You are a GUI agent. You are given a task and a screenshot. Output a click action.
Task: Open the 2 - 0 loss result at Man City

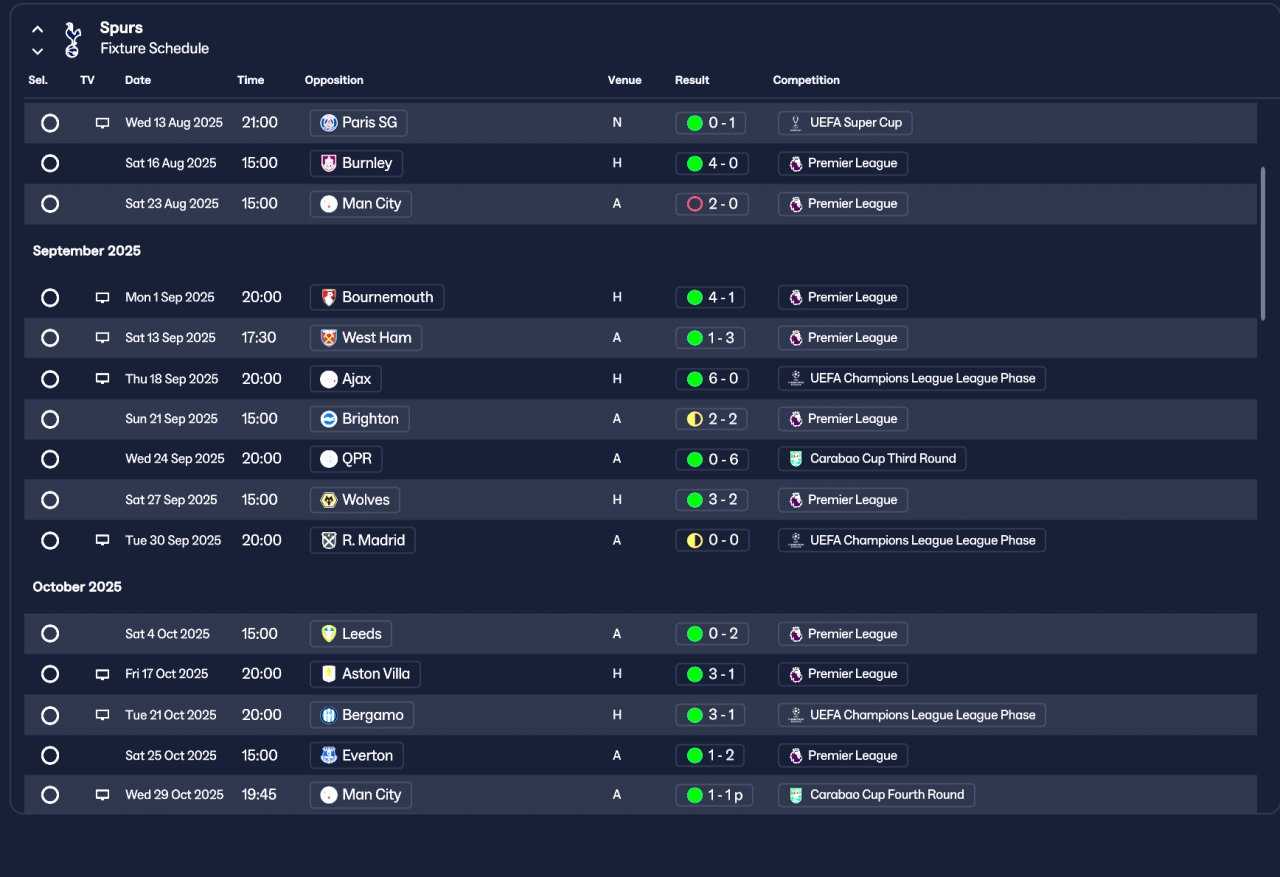click(712, 204)
